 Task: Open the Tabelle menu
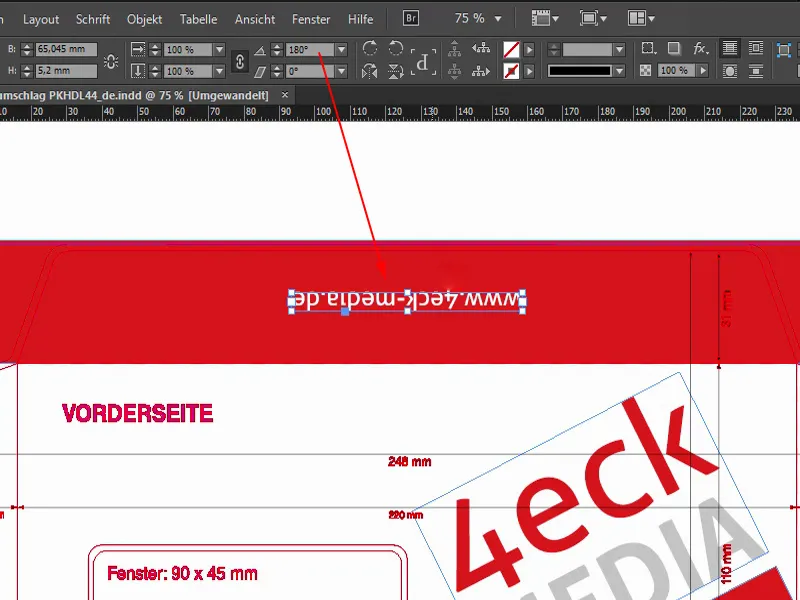(198, 19)
